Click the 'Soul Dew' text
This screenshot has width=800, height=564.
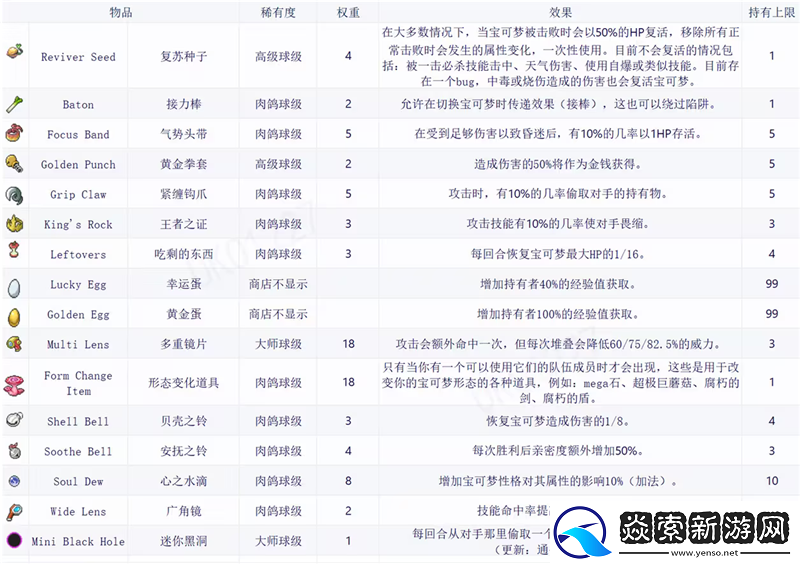78,481
